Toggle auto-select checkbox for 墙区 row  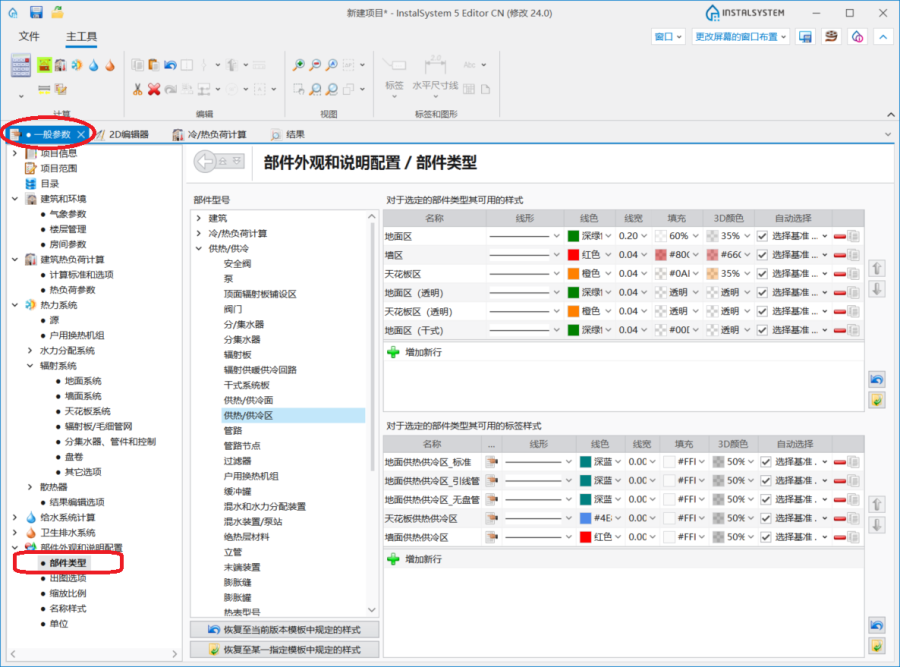(762, 255)
